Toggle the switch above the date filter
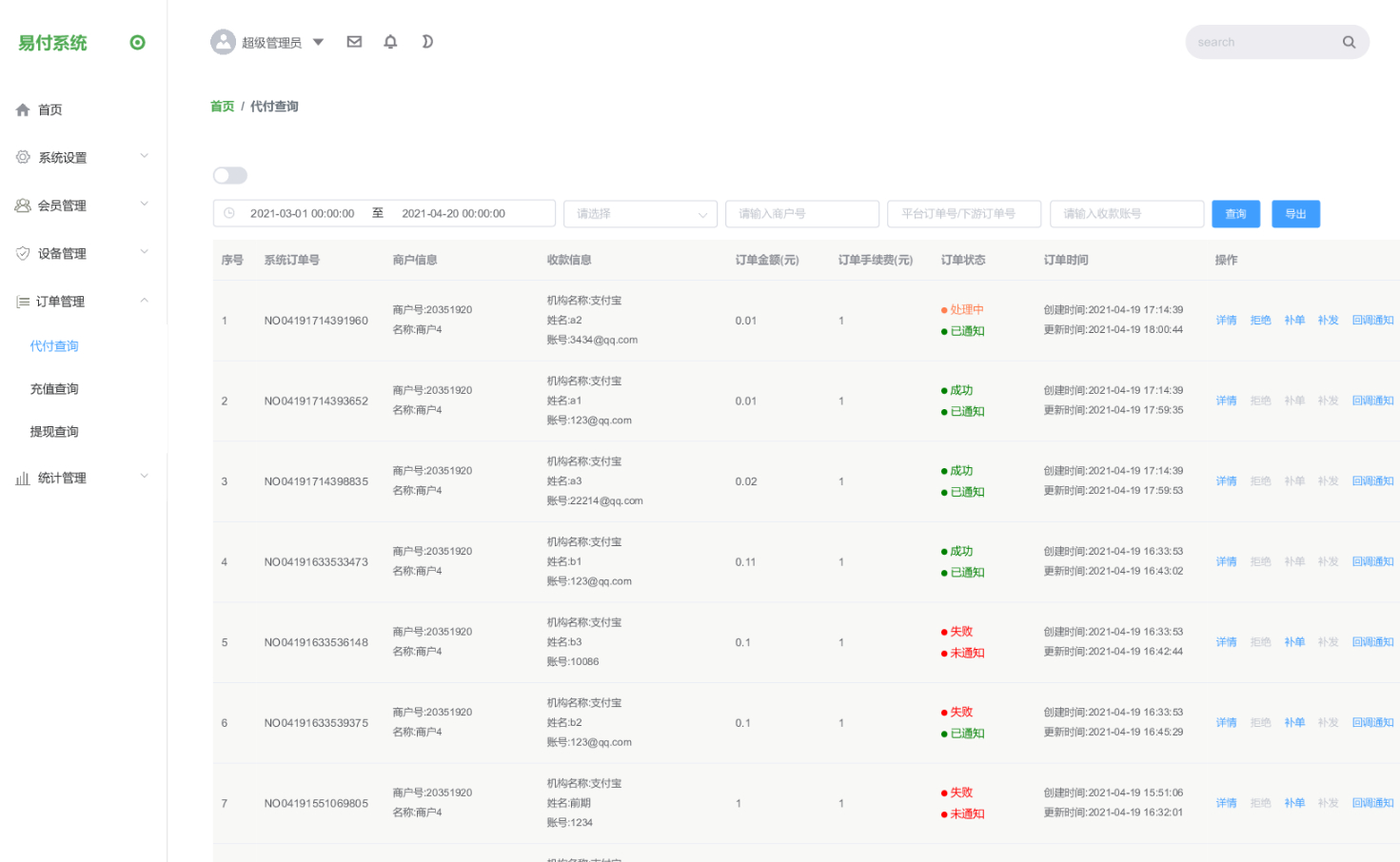 click(230, 175)
